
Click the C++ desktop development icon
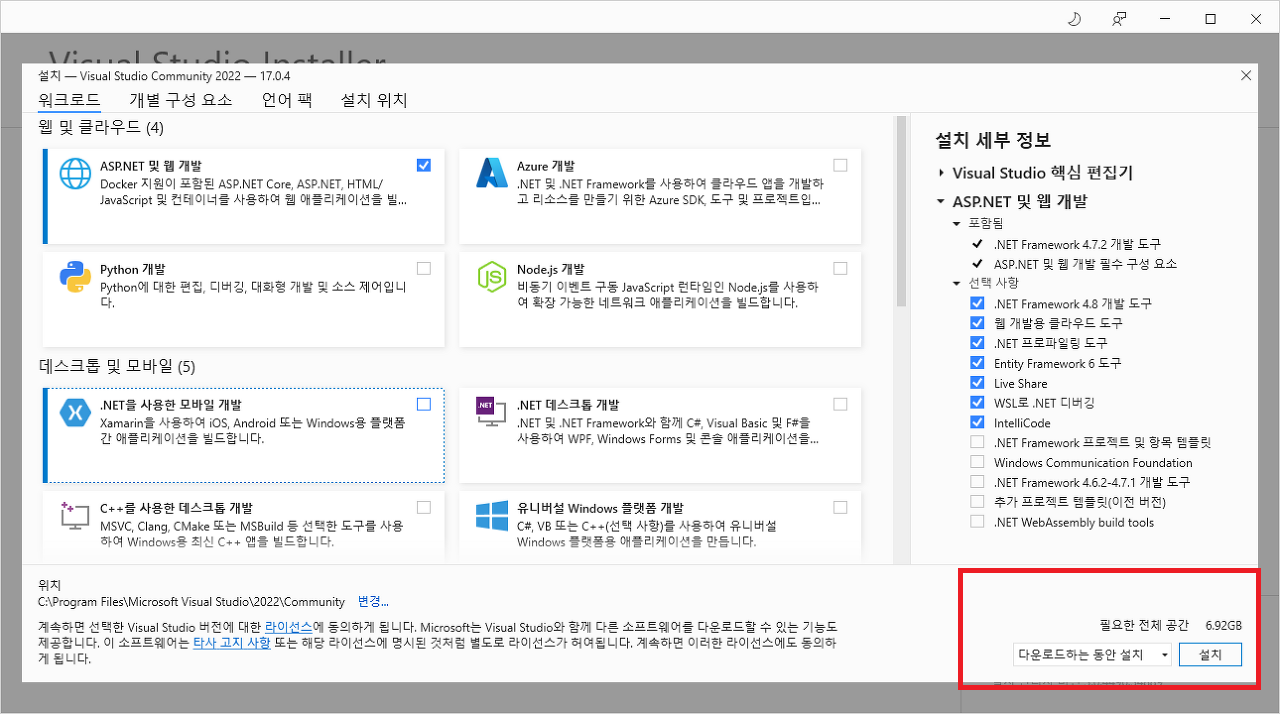pyautogui.click(x=76, y=516)
